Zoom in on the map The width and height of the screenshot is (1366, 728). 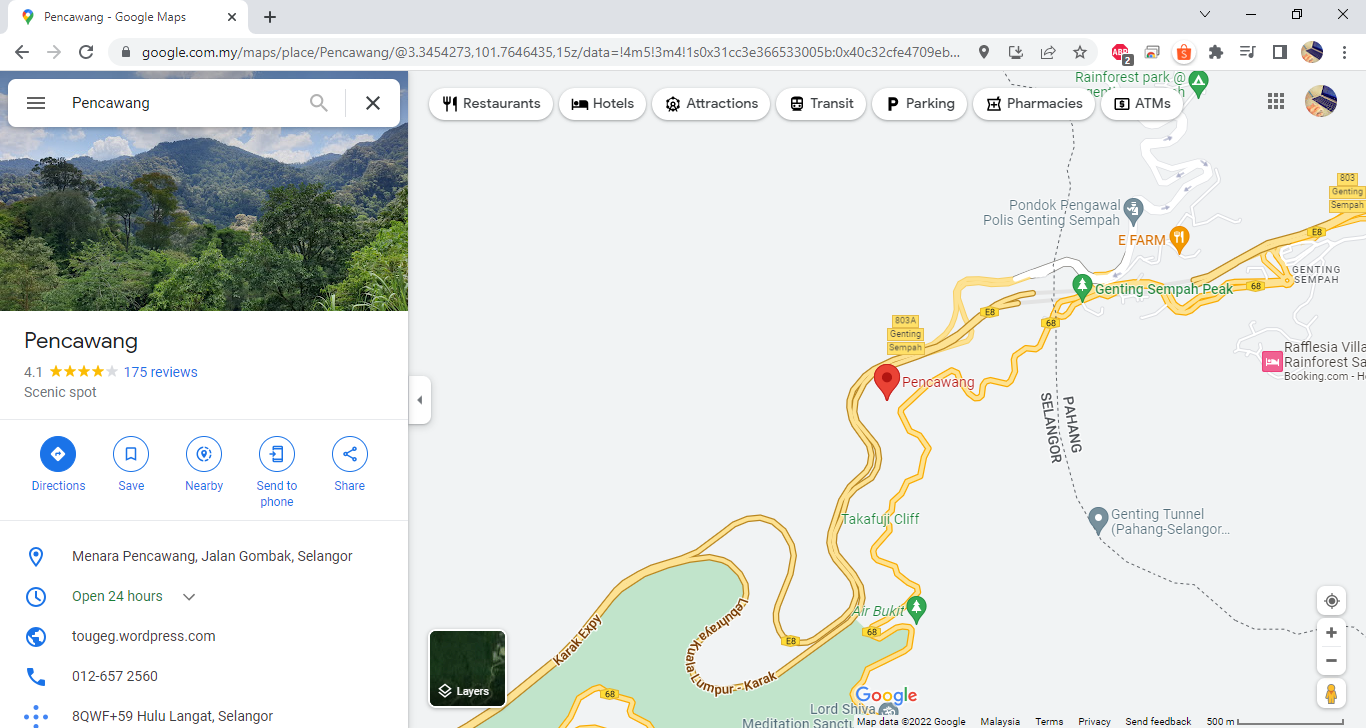(x=1331, y=632)
